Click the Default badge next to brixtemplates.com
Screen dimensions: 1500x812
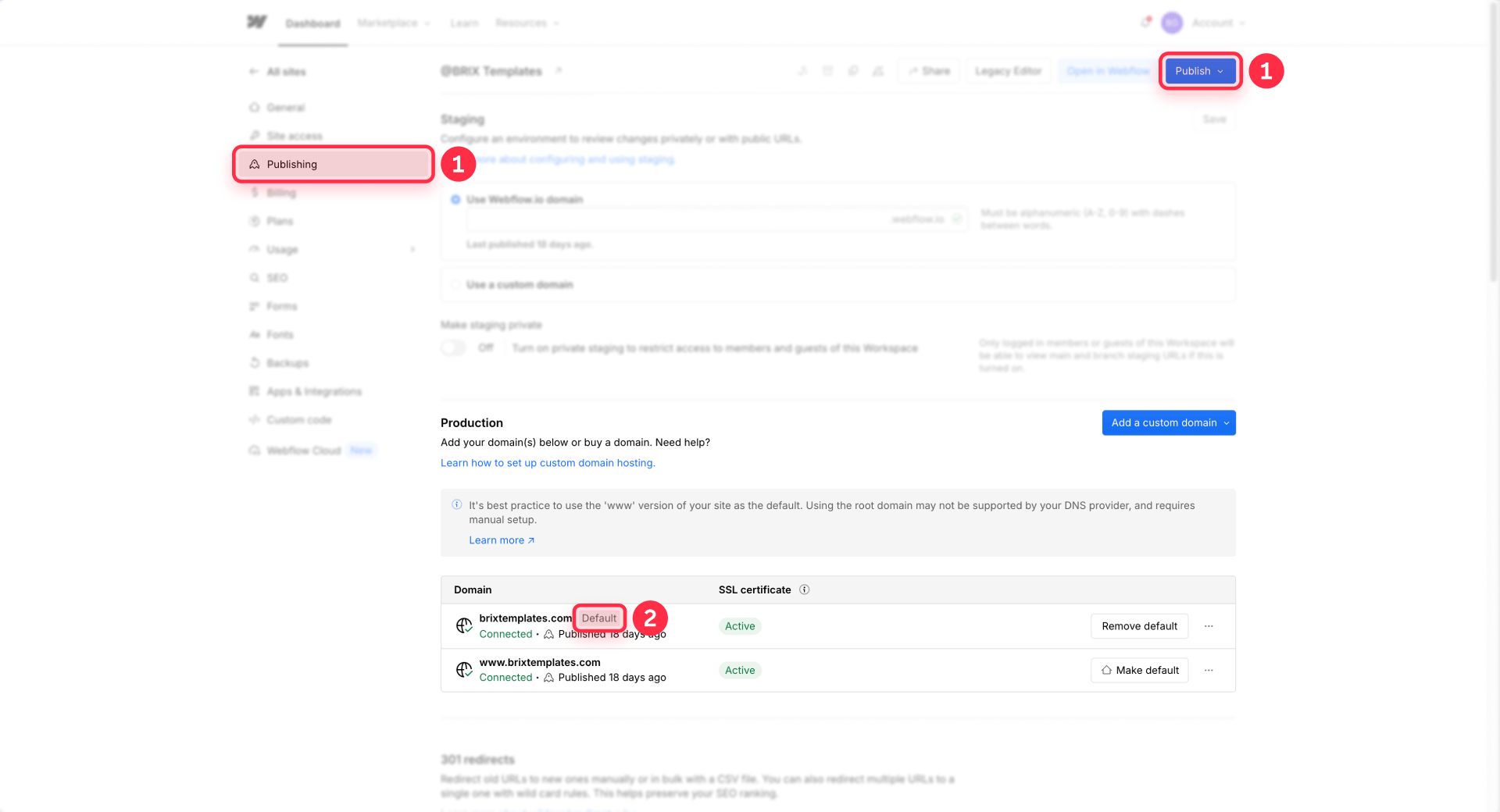(599, 618)
